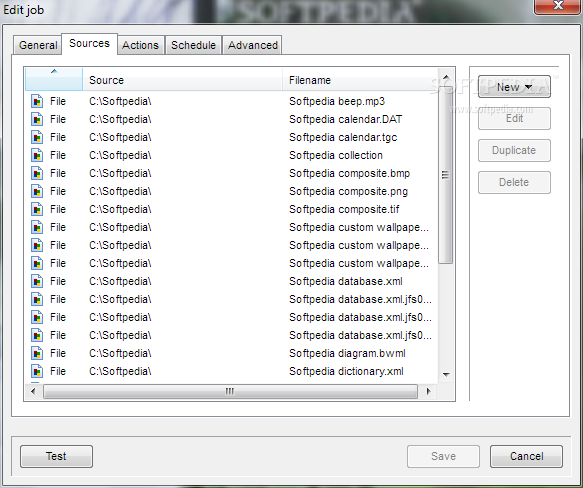Click the horizontal scrollbar thumb

click(x=230, y=391)
